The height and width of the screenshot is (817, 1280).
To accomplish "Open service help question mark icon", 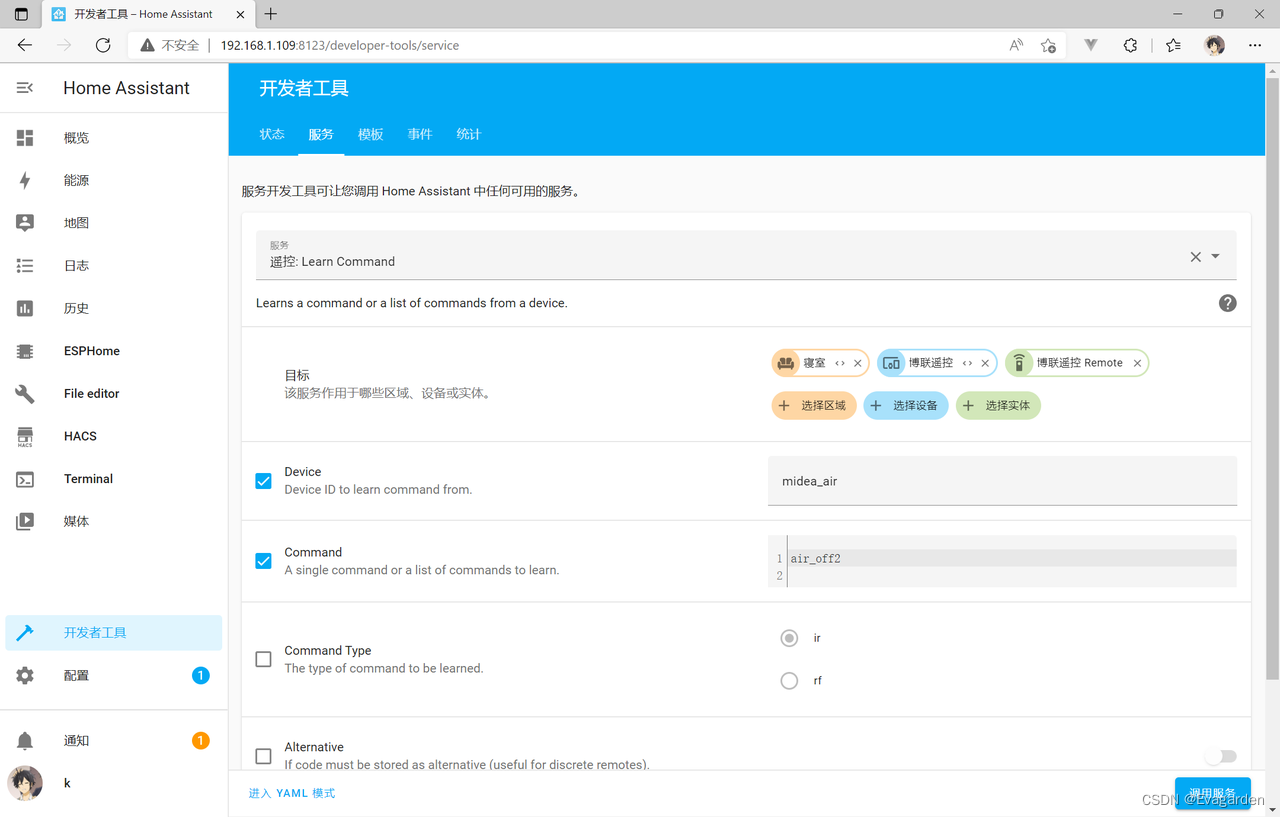I will [1228, 303].
